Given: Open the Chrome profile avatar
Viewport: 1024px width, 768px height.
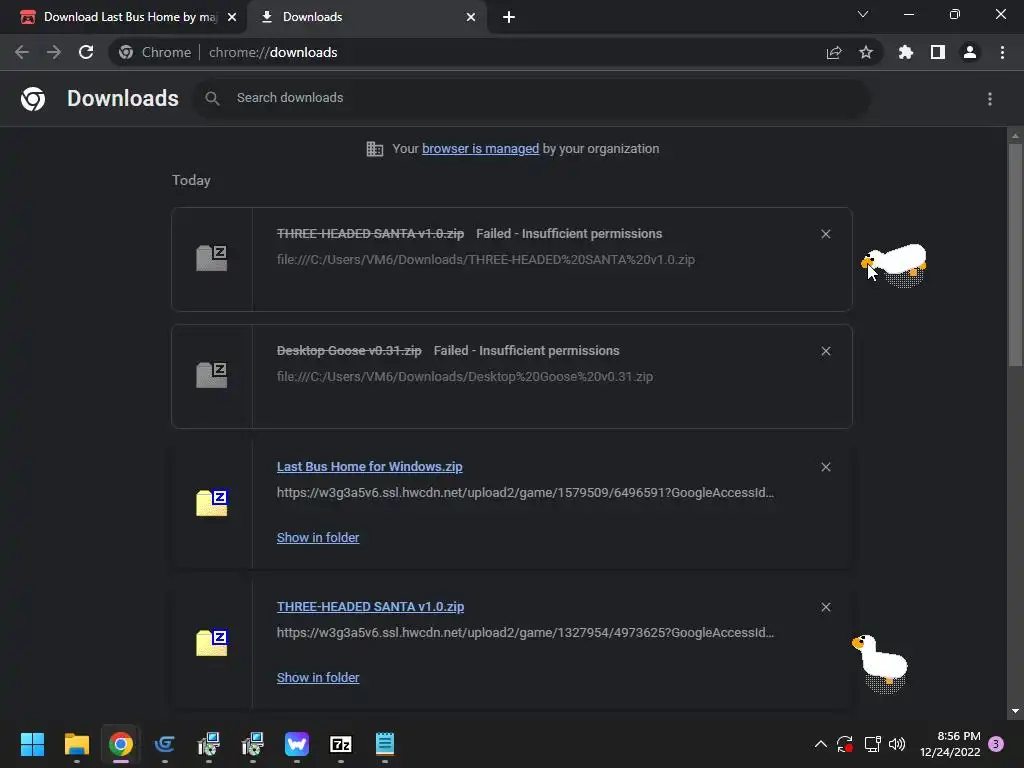Looking at the screenshot, I should pos(970,52).
